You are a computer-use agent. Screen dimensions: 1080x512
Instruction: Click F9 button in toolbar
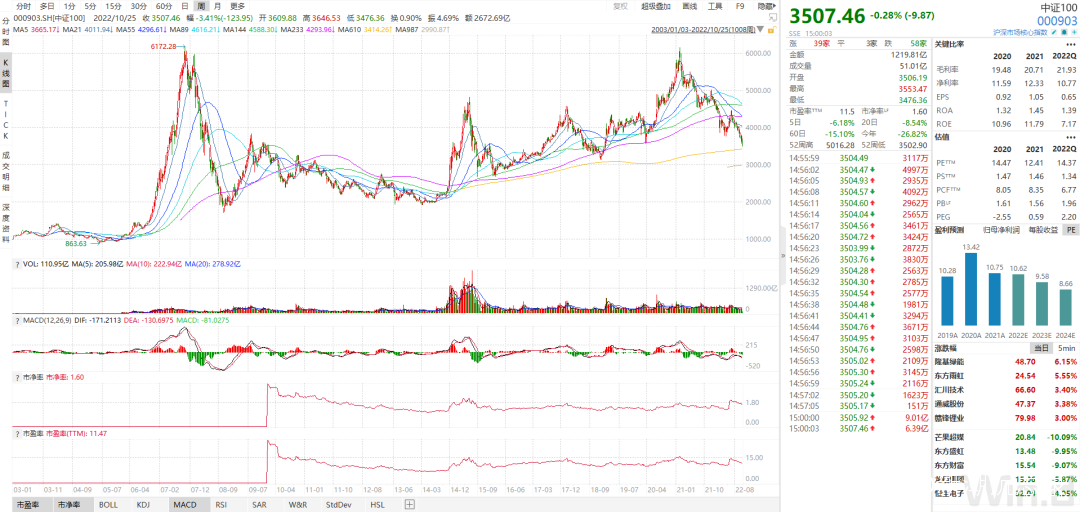(740, 6)
